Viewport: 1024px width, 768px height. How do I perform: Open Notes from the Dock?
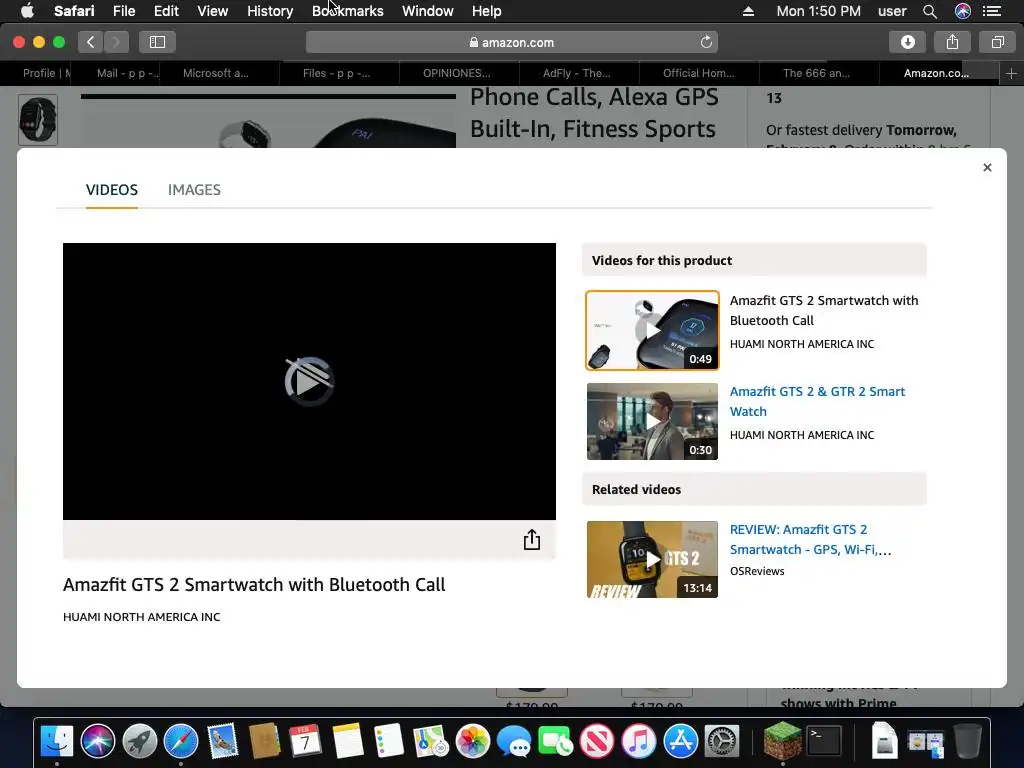tap(347, 741)
